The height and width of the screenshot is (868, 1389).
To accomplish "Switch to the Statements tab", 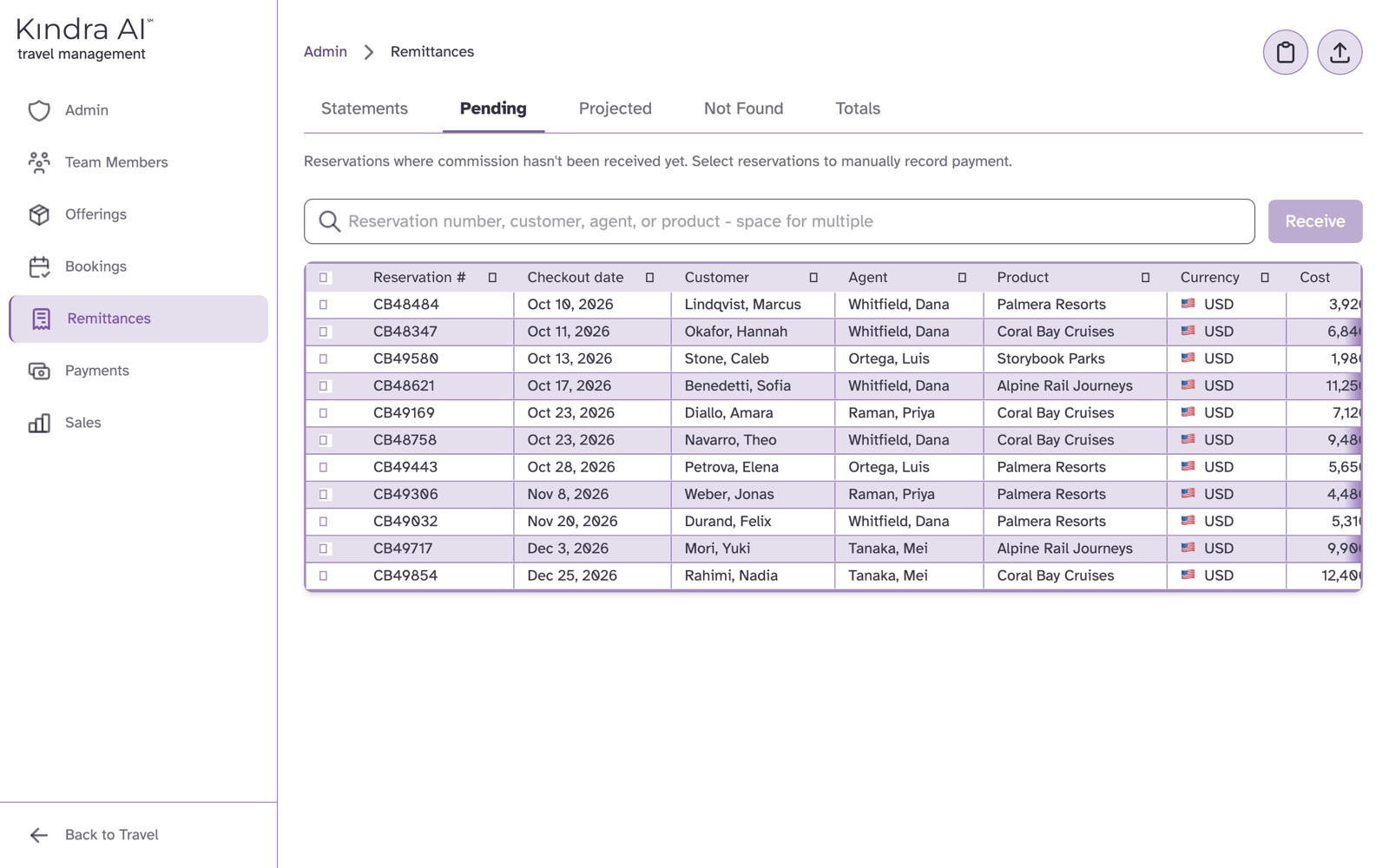I will [x=365, y=108].
